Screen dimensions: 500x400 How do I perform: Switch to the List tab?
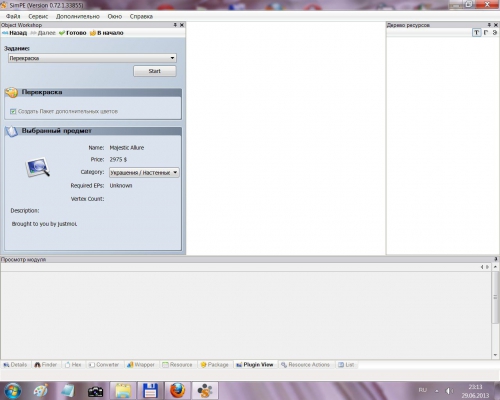[346, 365]
